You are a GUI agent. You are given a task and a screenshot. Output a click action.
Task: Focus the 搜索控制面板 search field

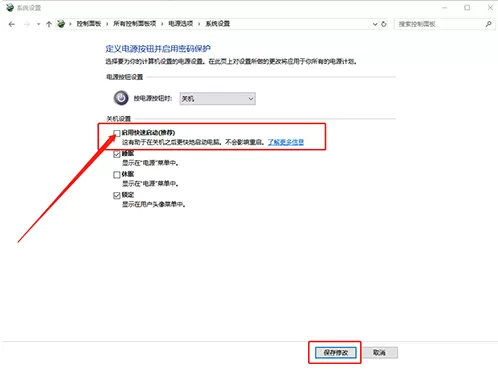click(444, 24)
